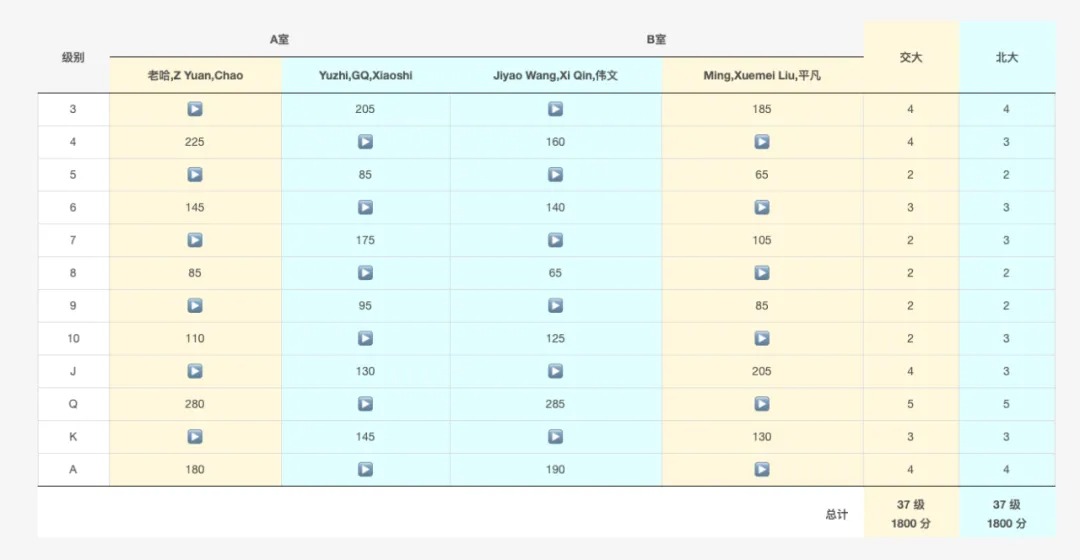Play row 7 video under 老哈,Z Yuan,Chao

click(195, 240)
